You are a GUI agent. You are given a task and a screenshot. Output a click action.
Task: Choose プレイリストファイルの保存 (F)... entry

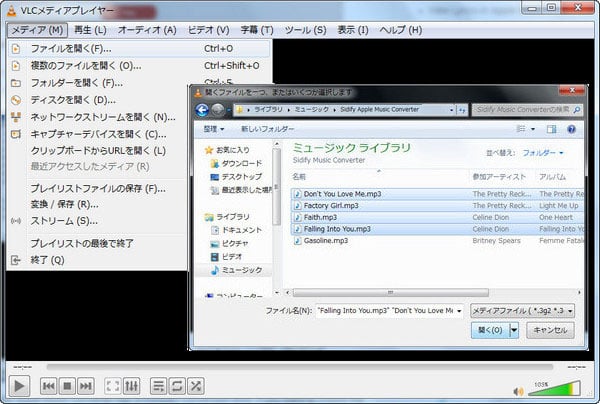point(98,188)
